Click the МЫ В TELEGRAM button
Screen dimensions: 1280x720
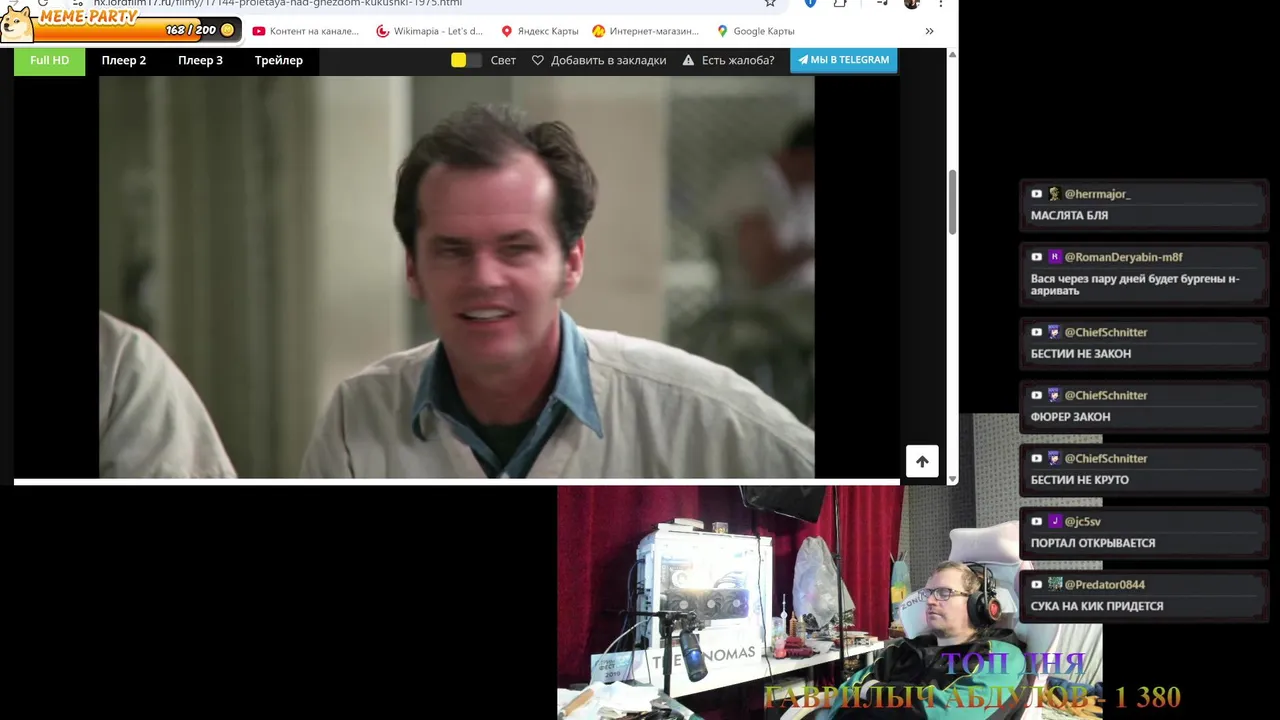(843, 60)
